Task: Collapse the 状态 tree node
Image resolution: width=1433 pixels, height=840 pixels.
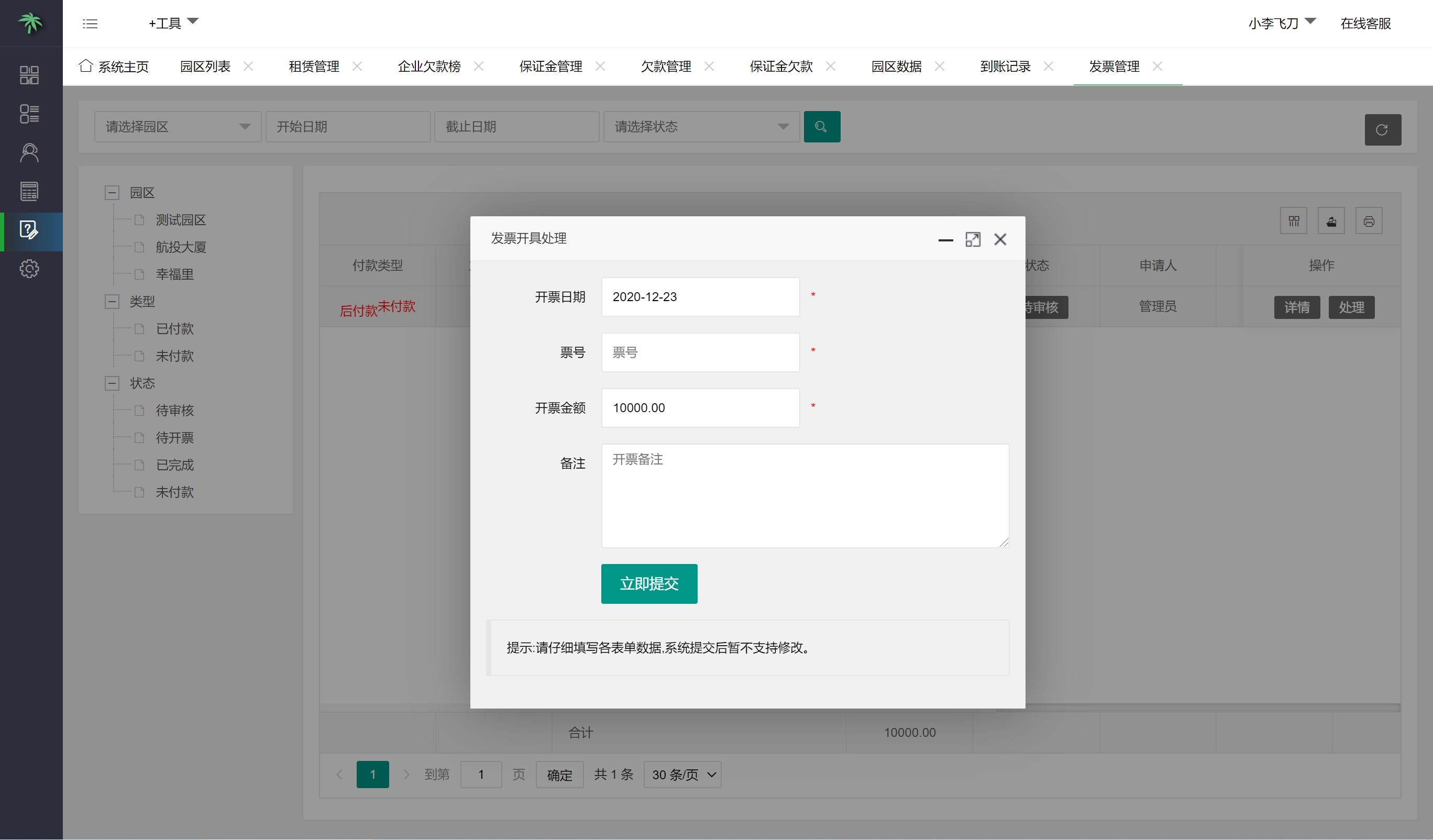Action: [x=112, y=383]
